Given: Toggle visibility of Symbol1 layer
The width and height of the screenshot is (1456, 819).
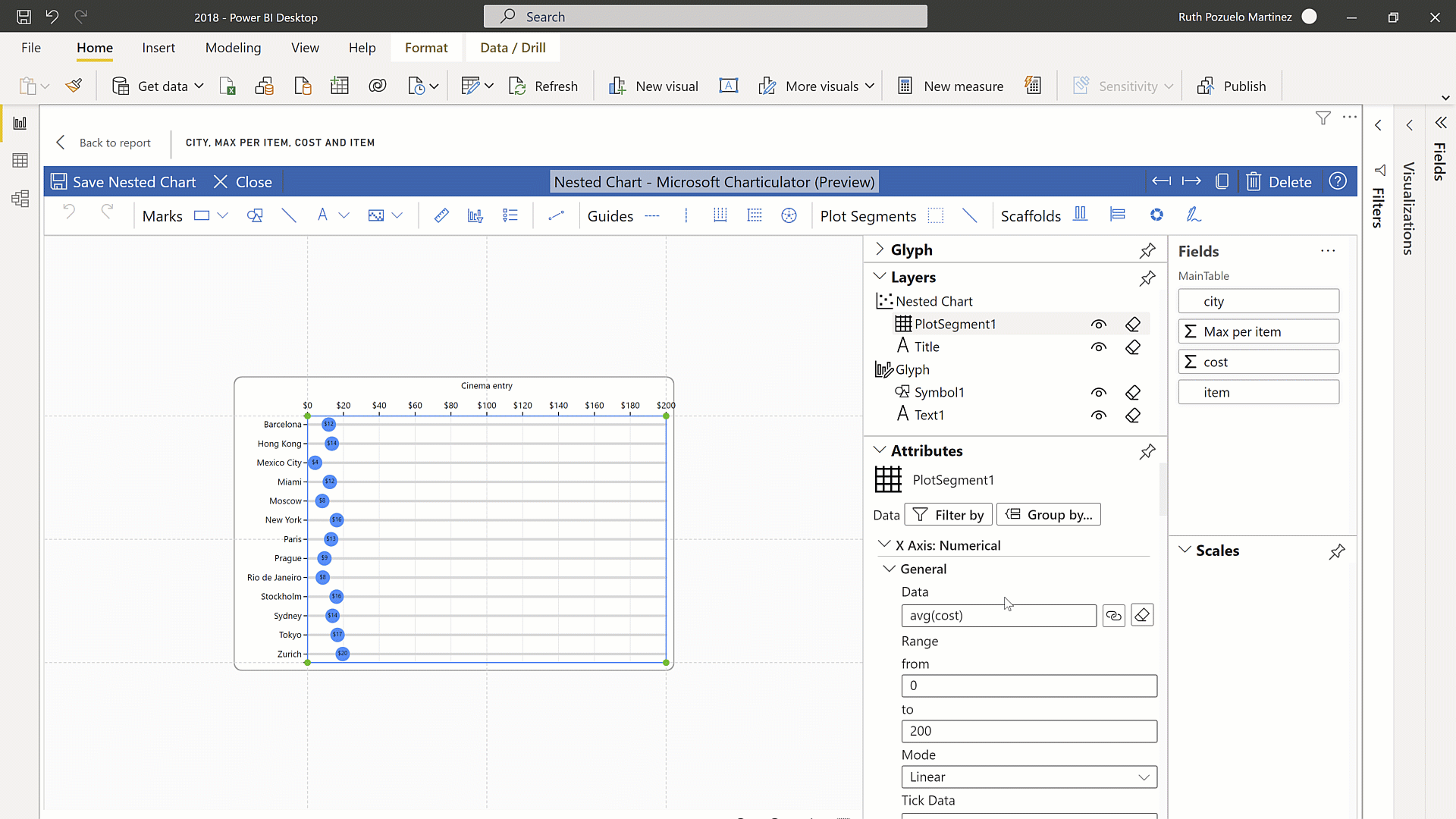Looking at the screenshot, I should [x=1099, y=392].
